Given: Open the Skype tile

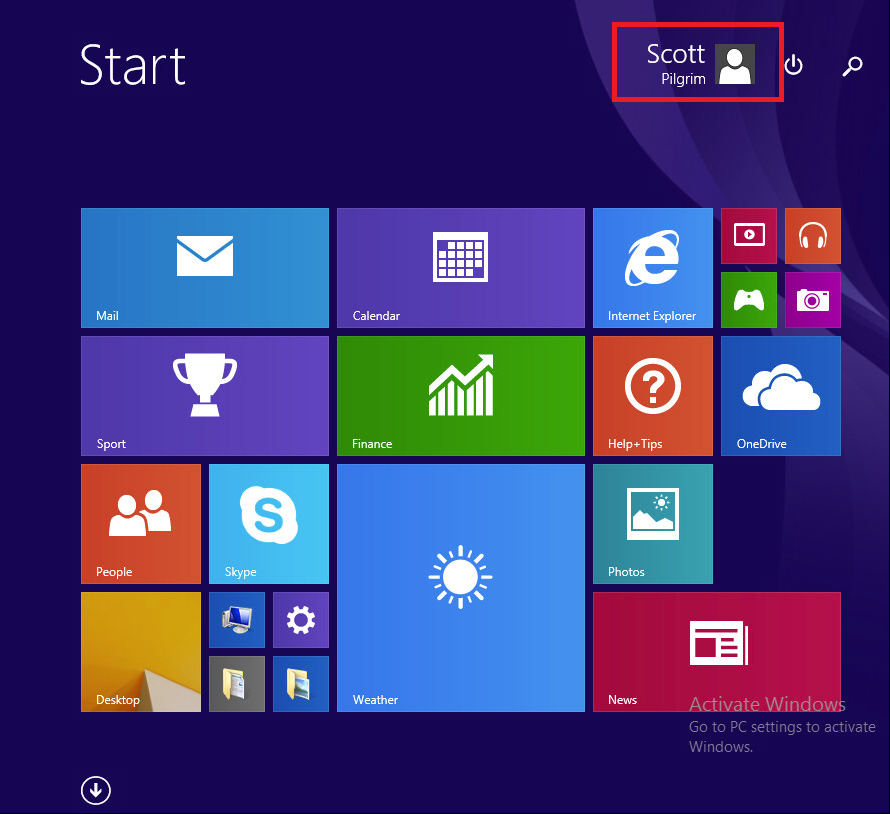Looking at the screenshot, I should 268,524.
